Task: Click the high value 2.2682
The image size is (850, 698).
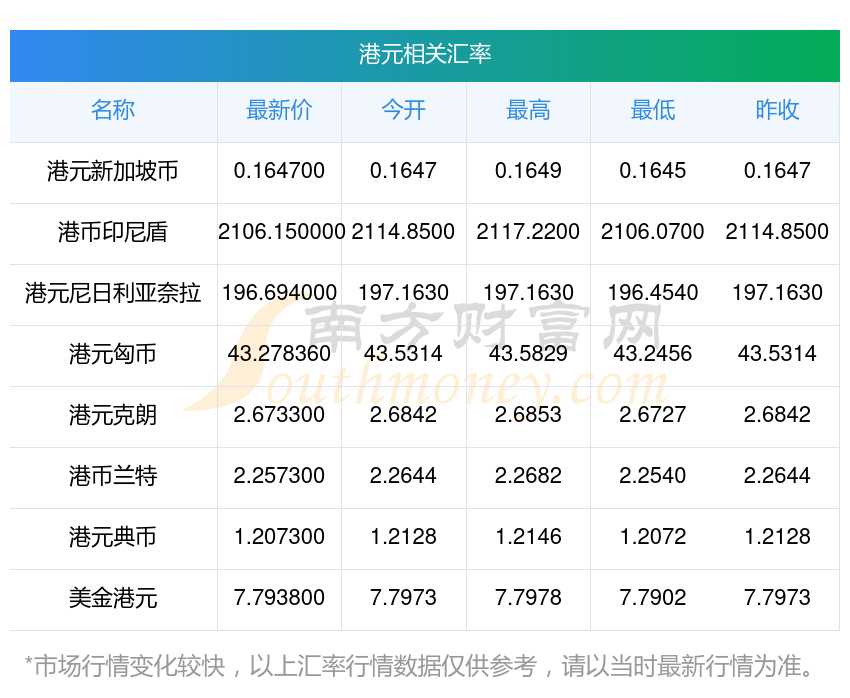Action: [528, 476]
